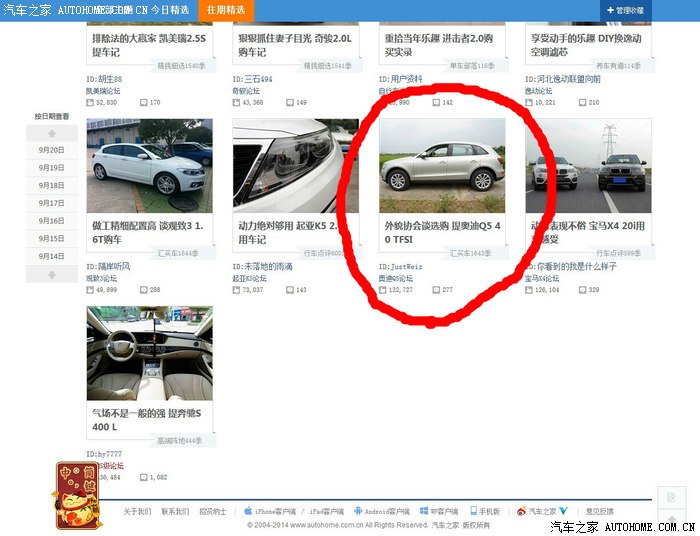
Task: Select 9月17日 in the date list
Action: [x=51, y=203]
